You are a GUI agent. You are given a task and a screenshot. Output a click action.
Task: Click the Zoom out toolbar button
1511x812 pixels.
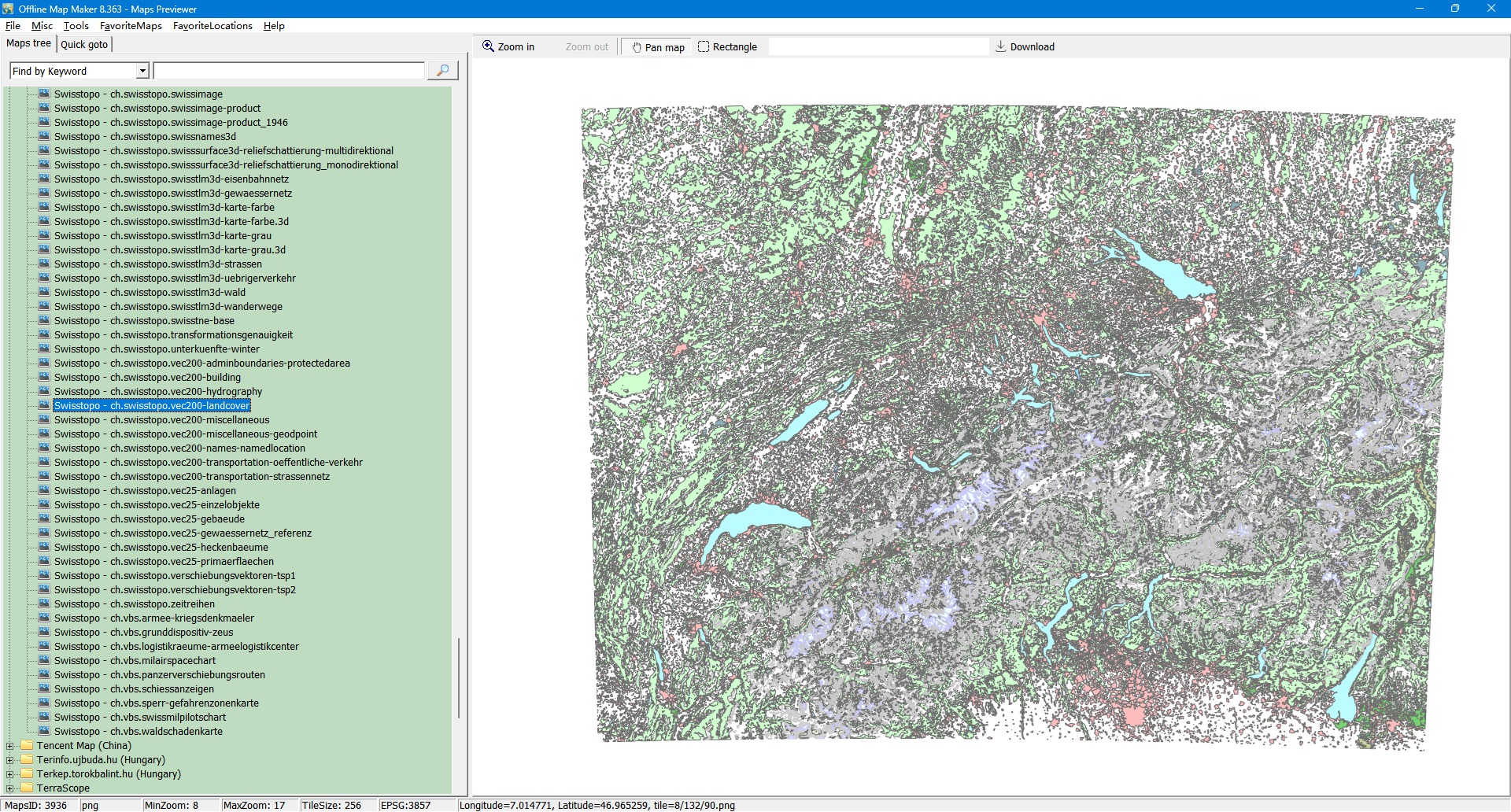pos(586,47)
